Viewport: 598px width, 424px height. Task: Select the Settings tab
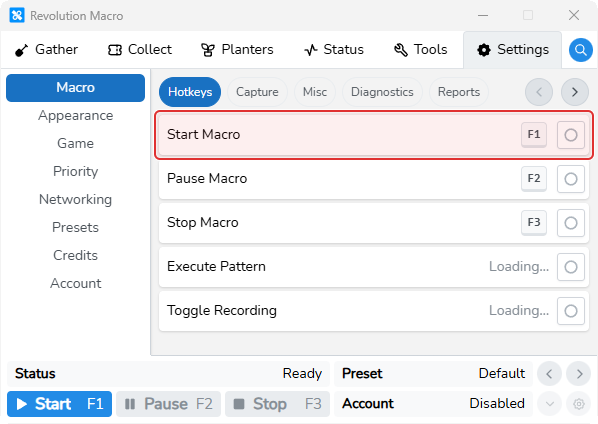(513, 50)
